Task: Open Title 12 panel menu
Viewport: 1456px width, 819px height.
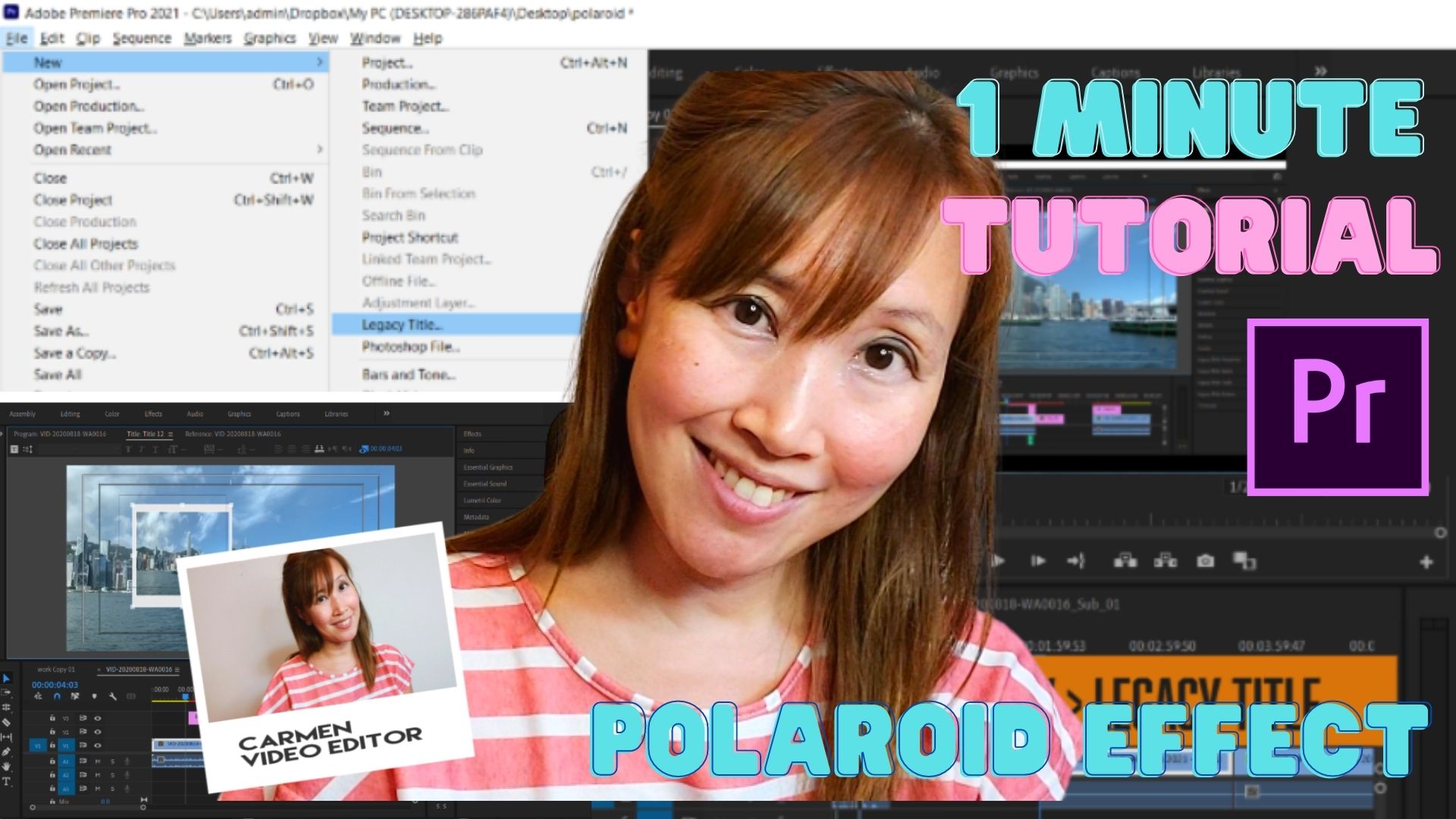Action: (171, 435)
